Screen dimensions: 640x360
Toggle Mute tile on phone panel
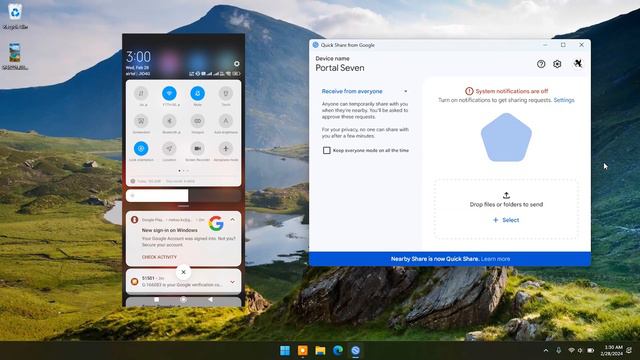pos(198,93)
